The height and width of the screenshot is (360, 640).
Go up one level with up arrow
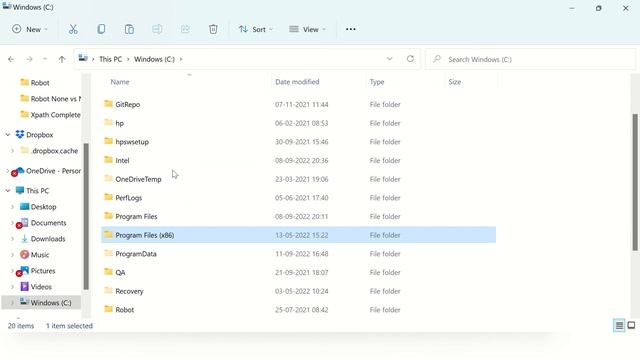[62, 59]
